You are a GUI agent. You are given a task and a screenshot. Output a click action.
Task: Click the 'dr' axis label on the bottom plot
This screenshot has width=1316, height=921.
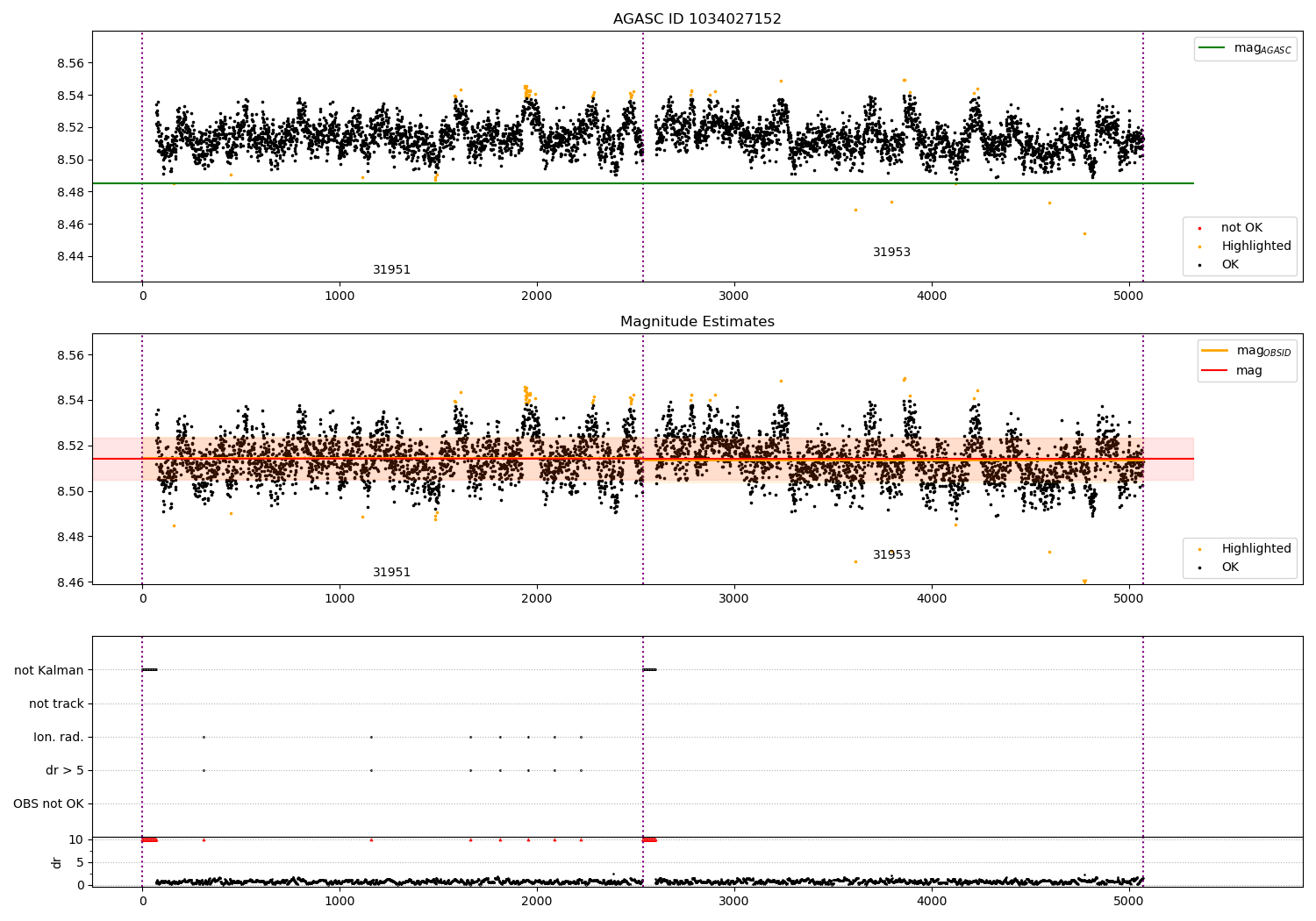click(57, 862)
